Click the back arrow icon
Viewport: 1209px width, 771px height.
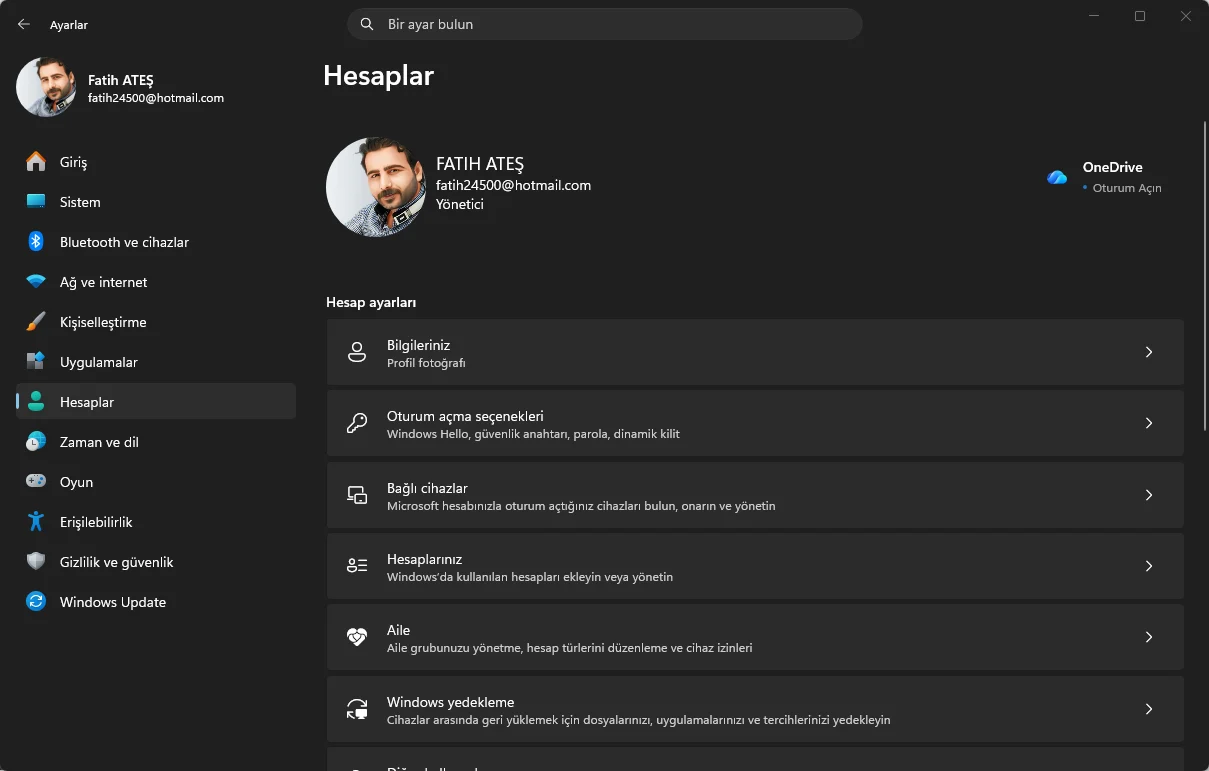point(24,24)
